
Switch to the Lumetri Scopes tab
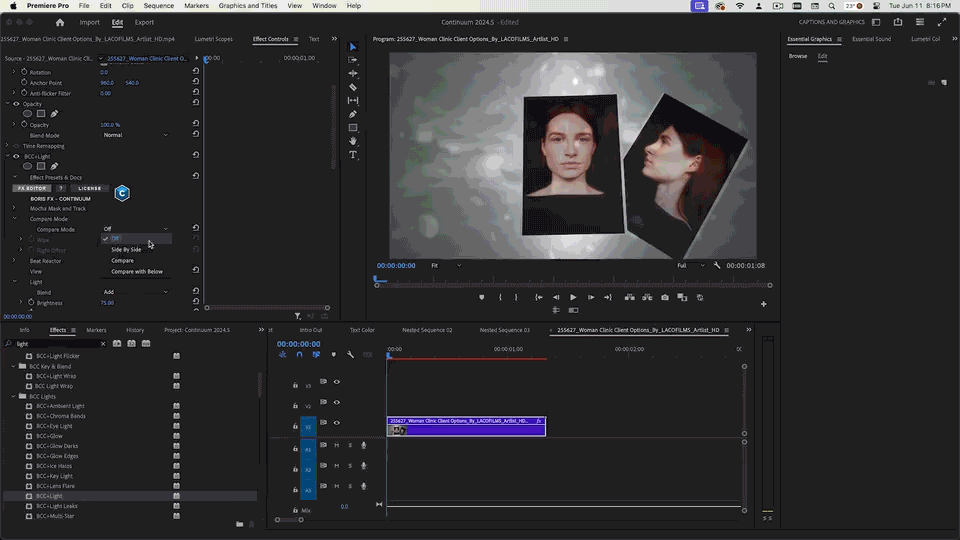pyautogui.click(x=214, y=39)
